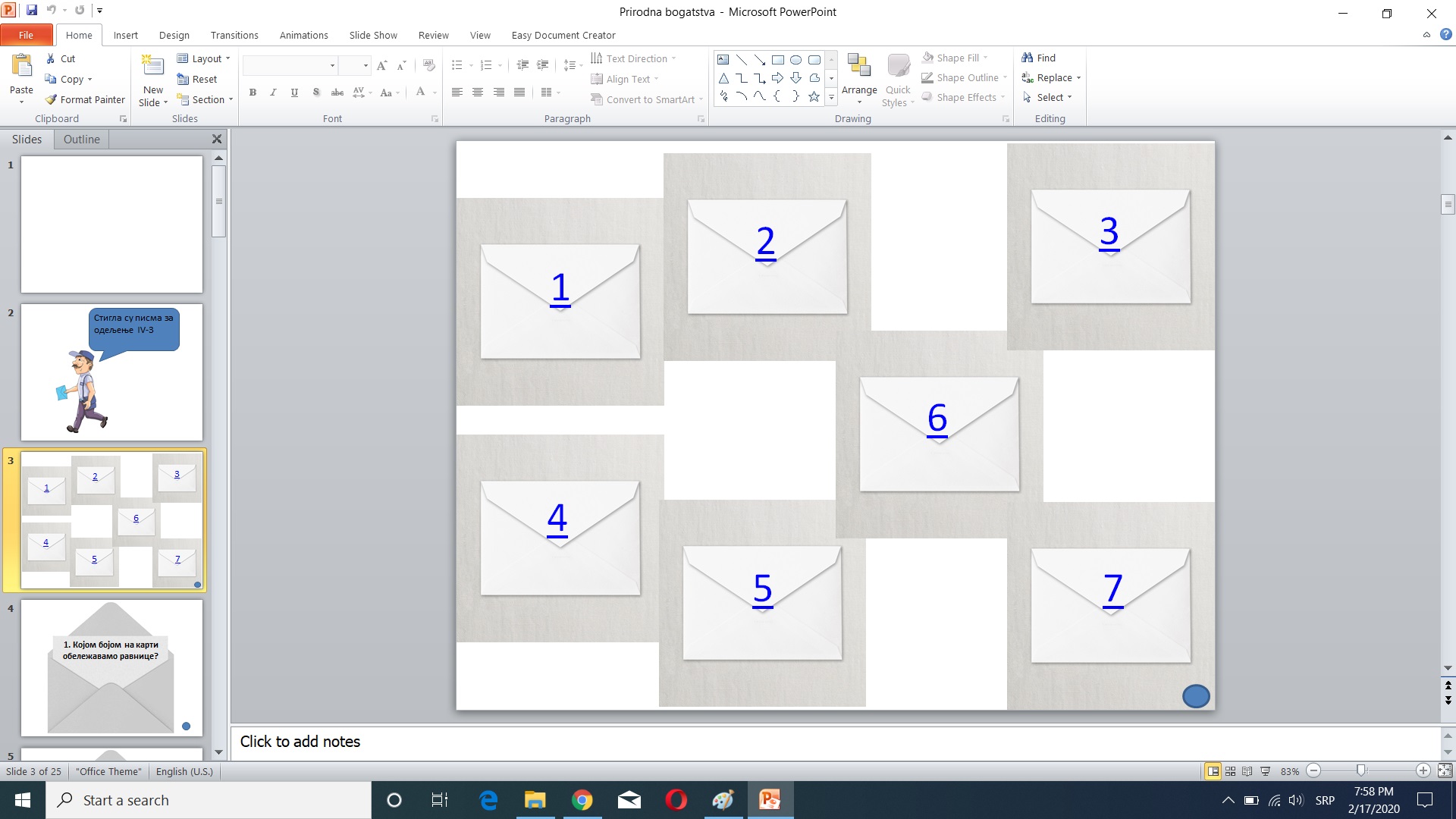Open the Animations ribbon tab
The height and width of the screenshot is (819, 1456).
(x=303, y=35)
